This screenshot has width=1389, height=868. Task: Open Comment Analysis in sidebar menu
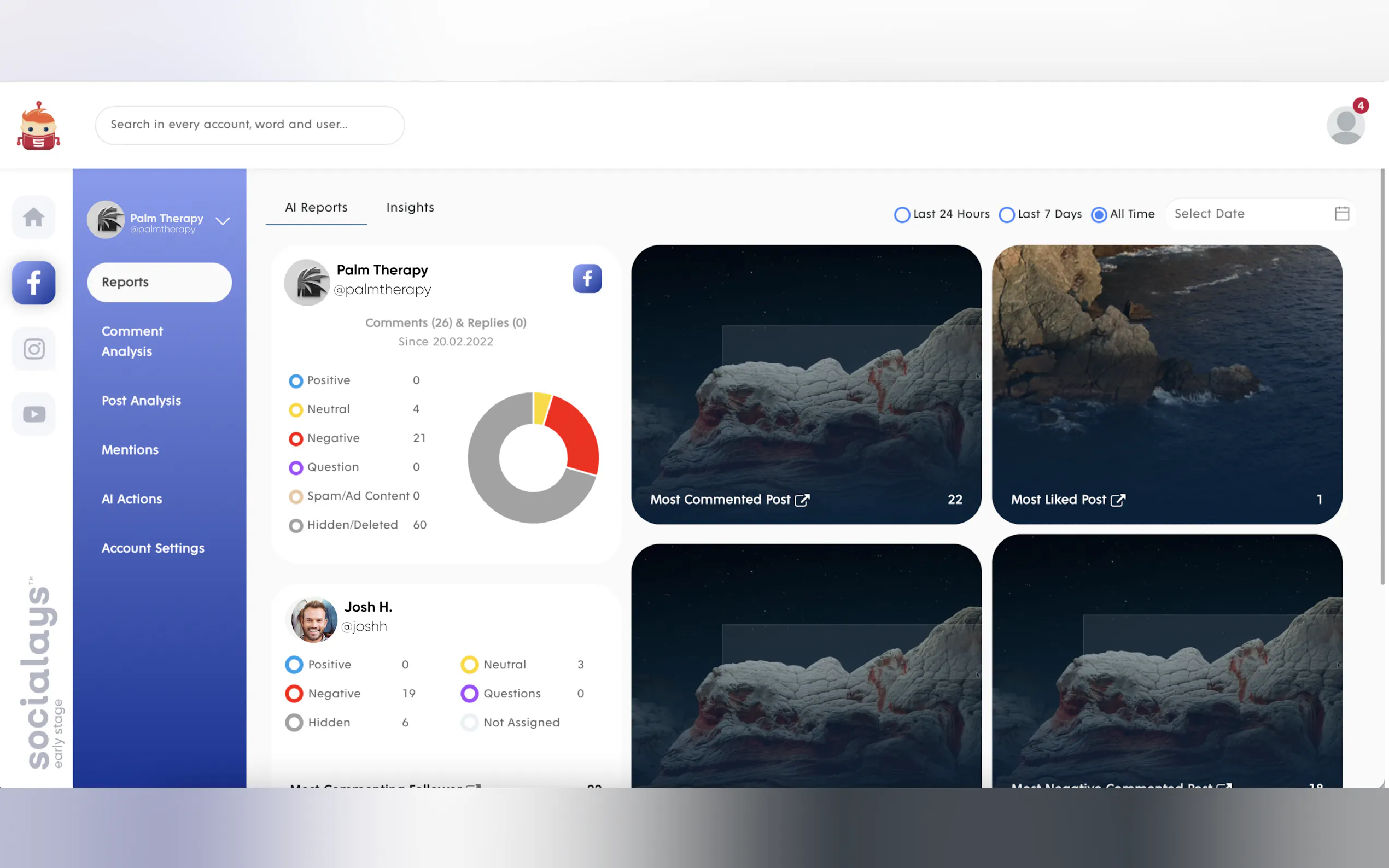[132, 341]
